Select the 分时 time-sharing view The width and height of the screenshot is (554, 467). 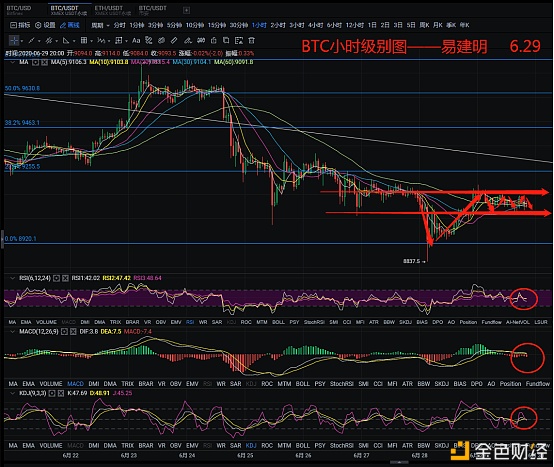(119, 25)
